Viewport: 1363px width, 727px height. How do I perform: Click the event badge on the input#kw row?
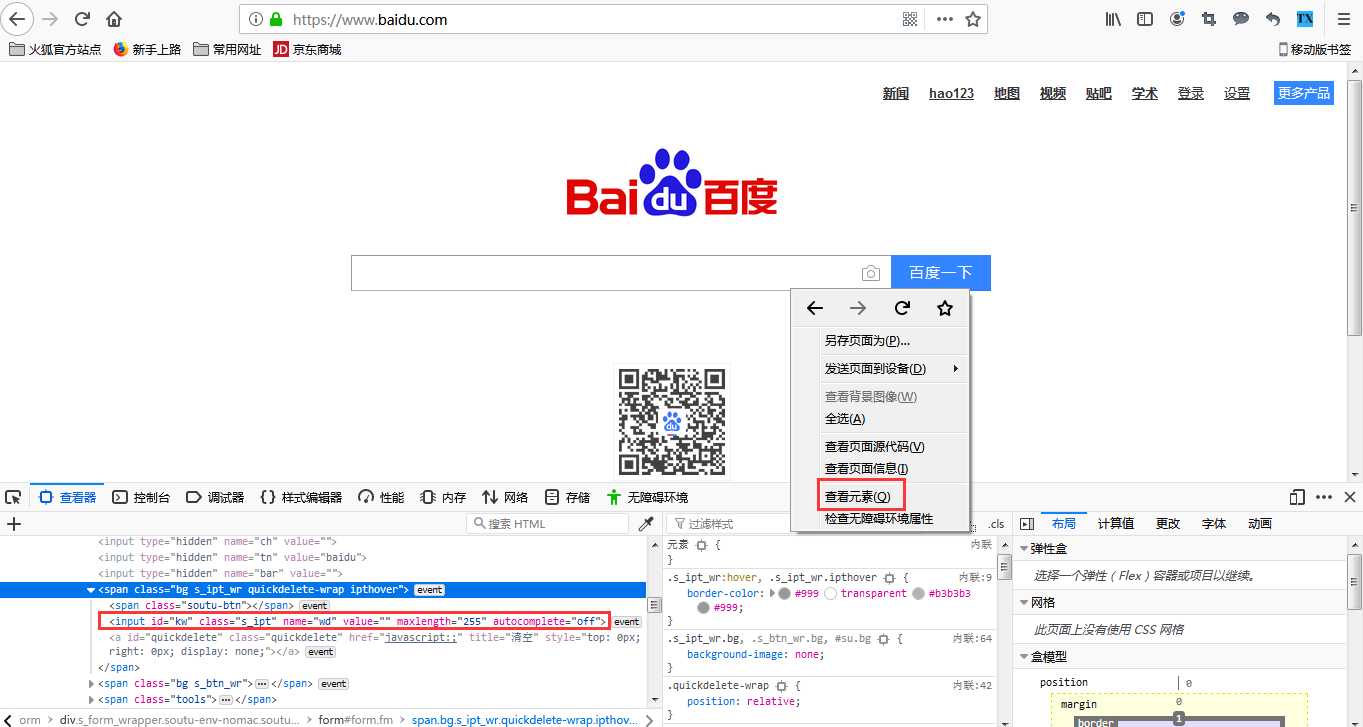(626, 621)
